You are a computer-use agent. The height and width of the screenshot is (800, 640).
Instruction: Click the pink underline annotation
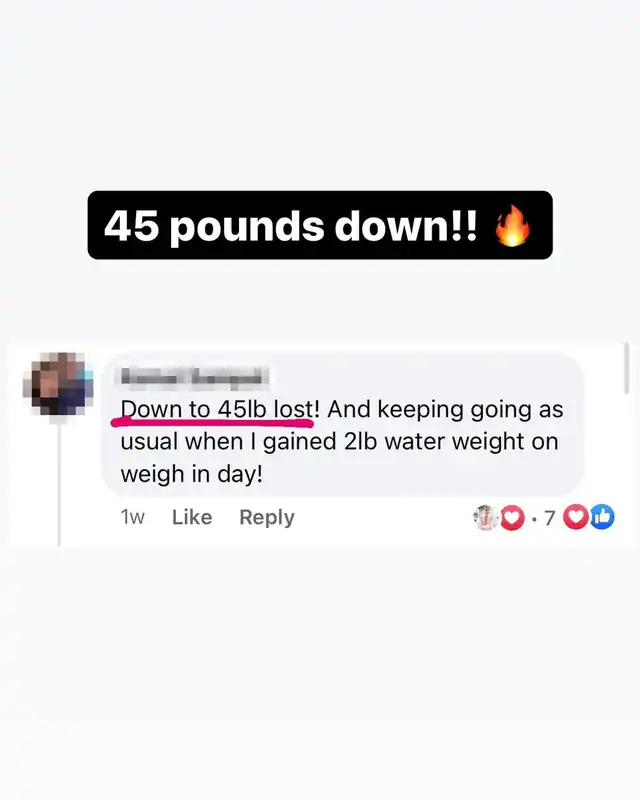[212, 422]
